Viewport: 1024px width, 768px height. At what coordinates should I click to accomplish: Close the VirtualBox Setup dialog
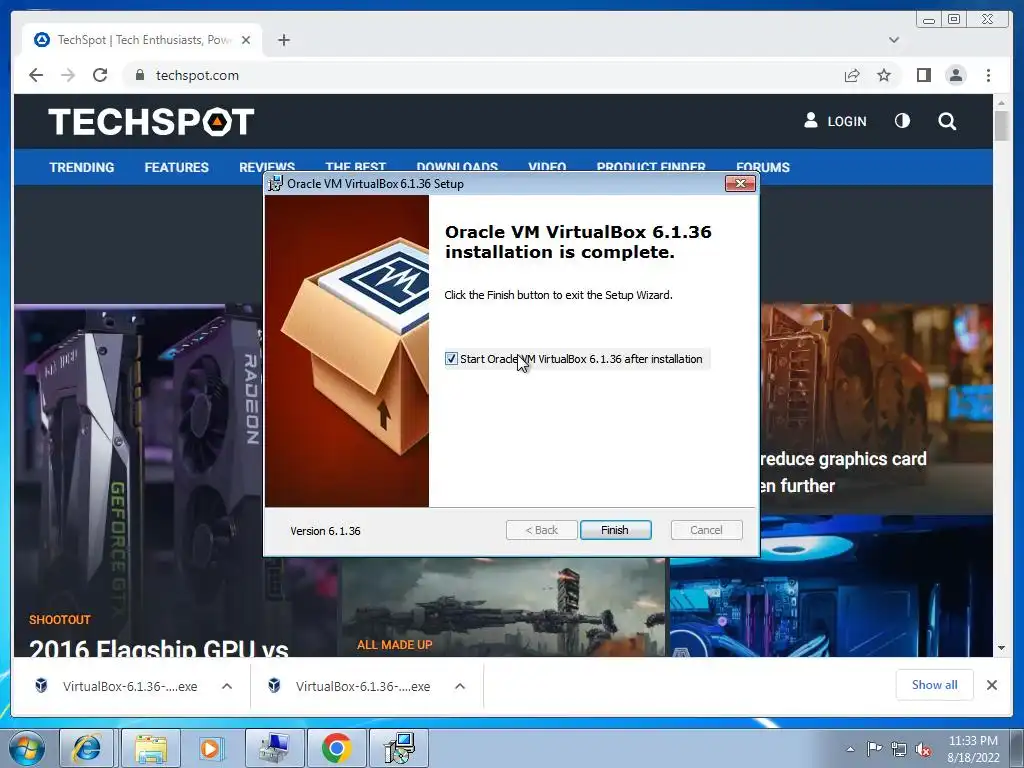pyautogui.click(x=741, y=184)
